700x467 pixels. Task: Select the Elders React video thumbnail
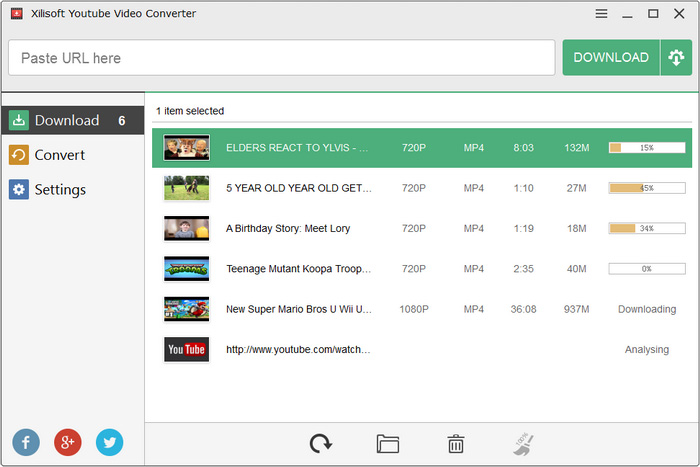[186, 148]
